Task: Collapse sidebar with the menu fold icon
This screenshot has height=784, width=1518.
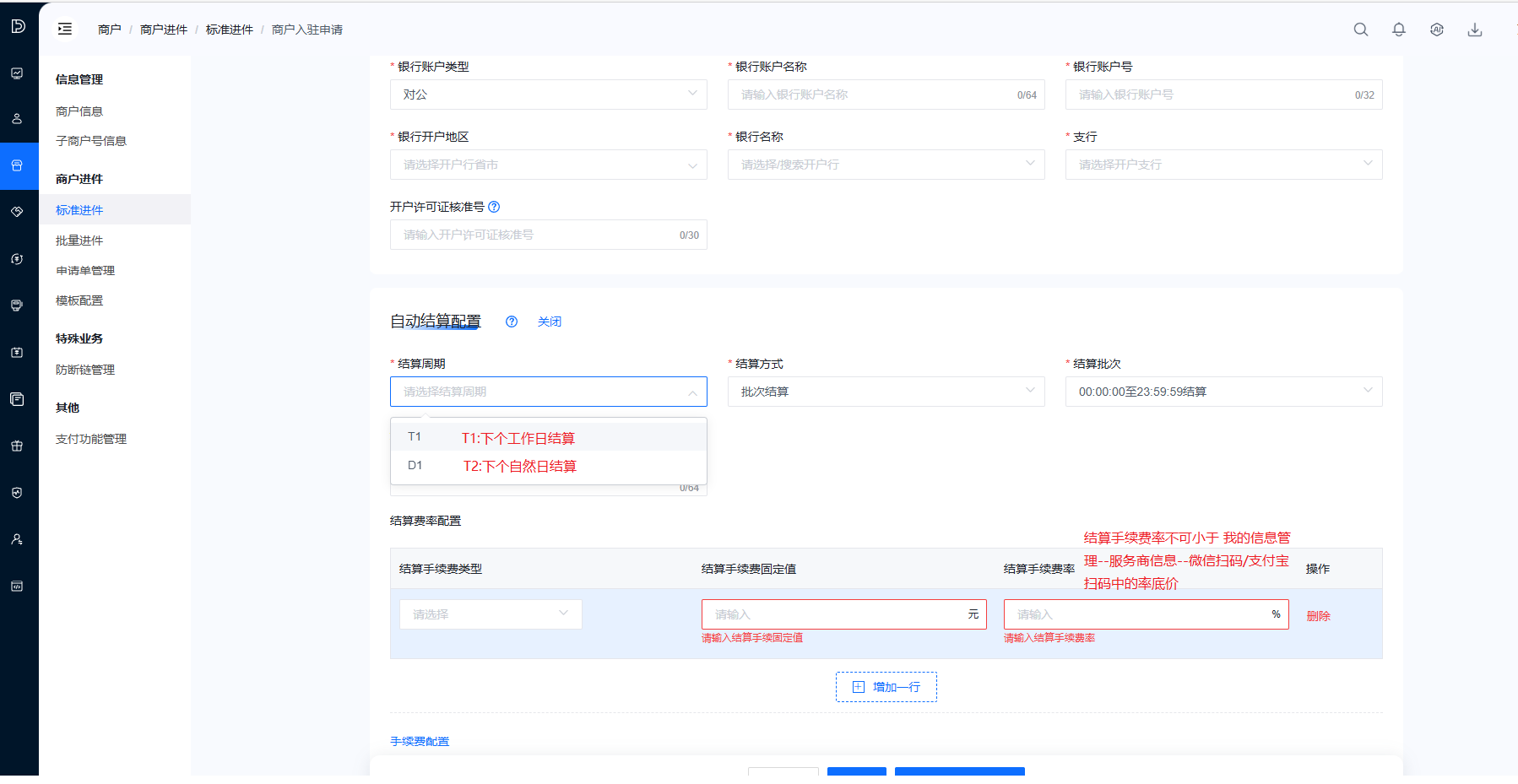Action: tap(65, 30)
